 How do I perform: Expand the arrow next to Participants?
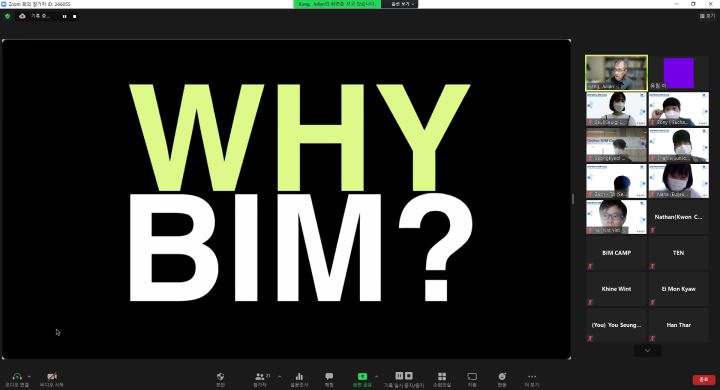(280, 376)
